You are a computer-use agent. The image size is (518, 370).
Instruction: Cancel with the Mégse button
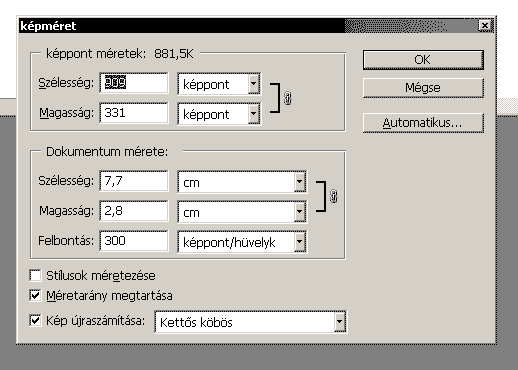423,88
